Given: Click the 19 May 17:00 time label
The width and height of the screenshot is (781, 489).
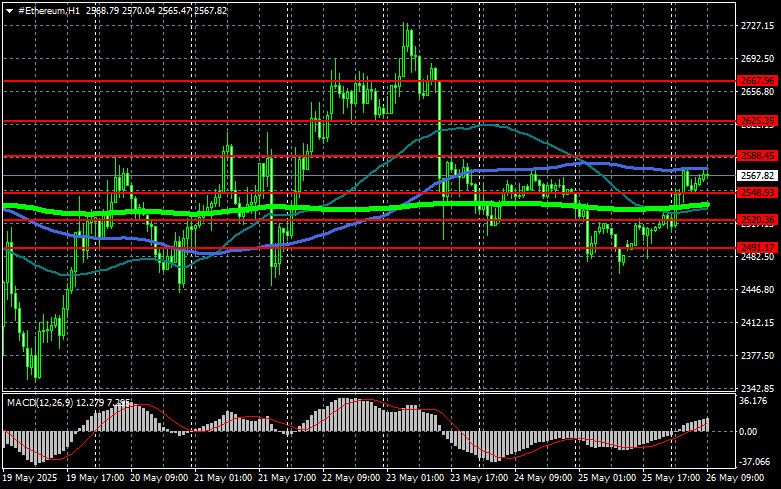Looking at the screenshot, I should tap(95, 478).
